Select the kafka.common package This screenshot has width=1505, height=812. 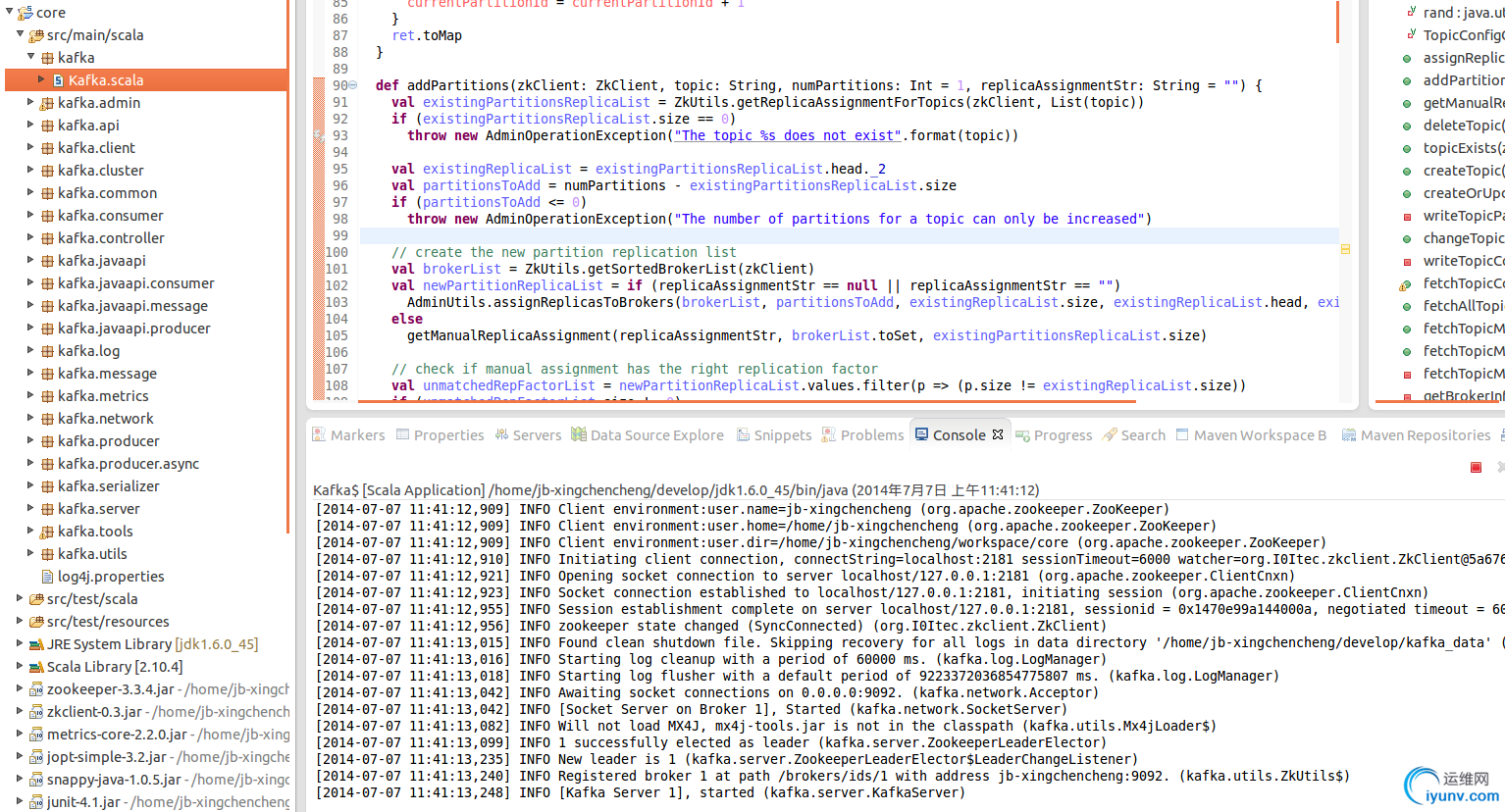click(x=108, y=193)
